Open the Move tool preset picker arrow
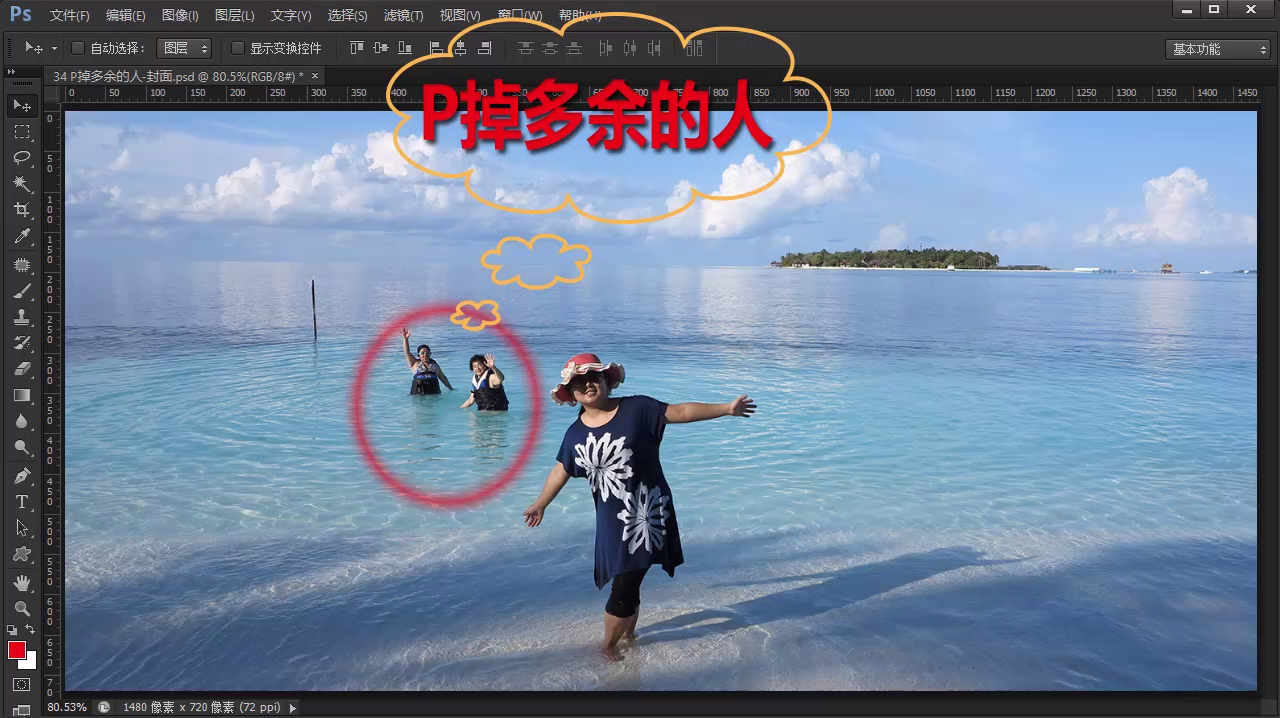This screenshot has height=718, width=1280. coord(54,48)
